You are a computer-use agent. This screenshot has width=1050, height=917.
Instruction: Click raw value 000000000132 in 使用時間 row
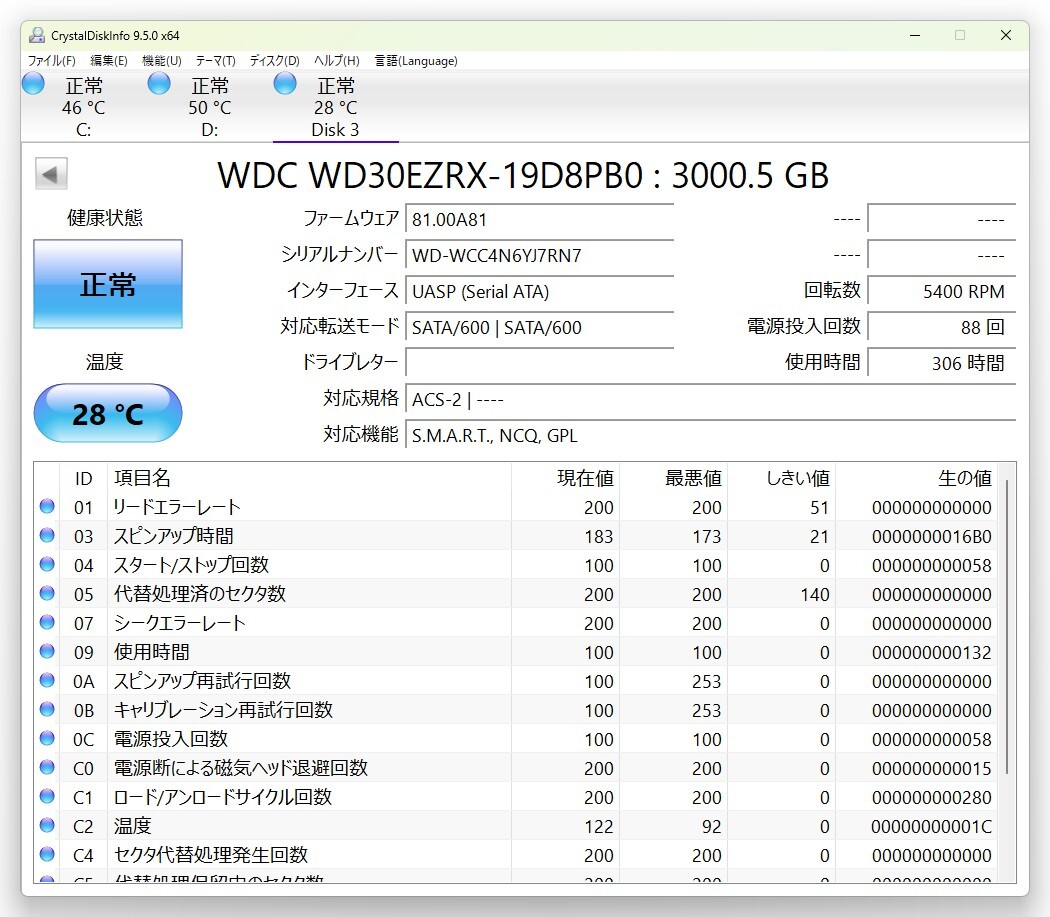pos(931,652)
